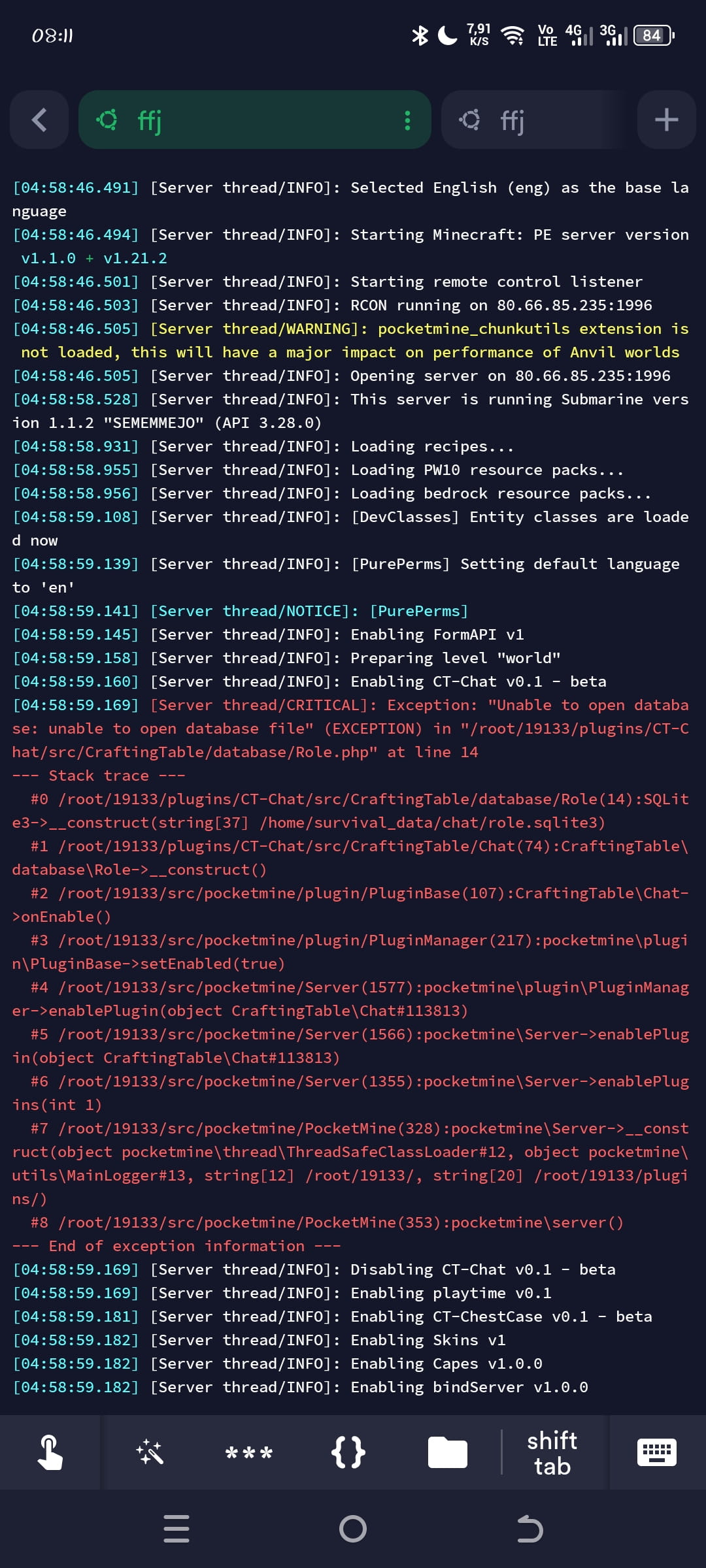Open the three-dot menu on active ffj tab

[407, 120]
